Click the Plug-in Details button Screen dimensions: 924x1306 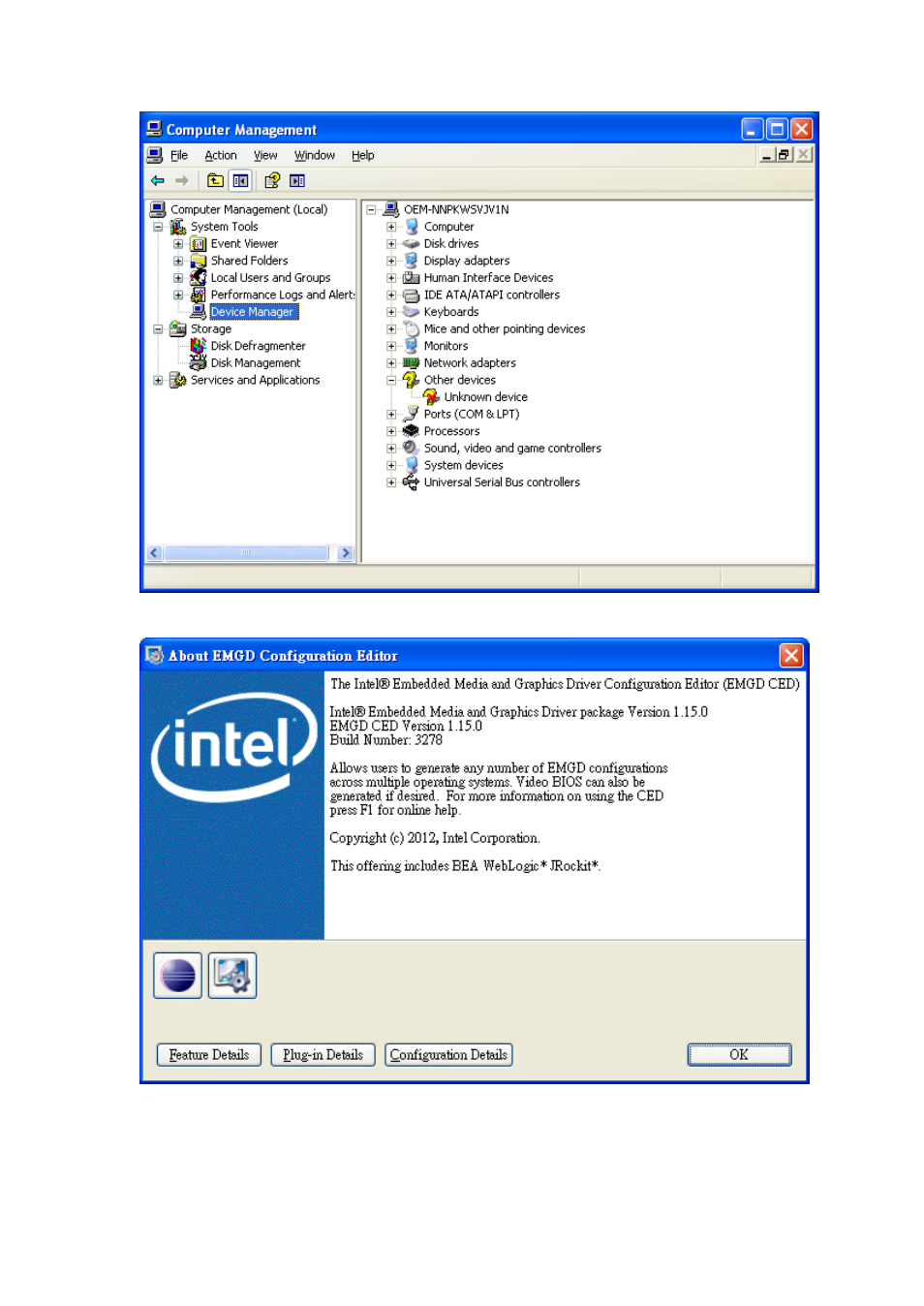click(323, 1055)
